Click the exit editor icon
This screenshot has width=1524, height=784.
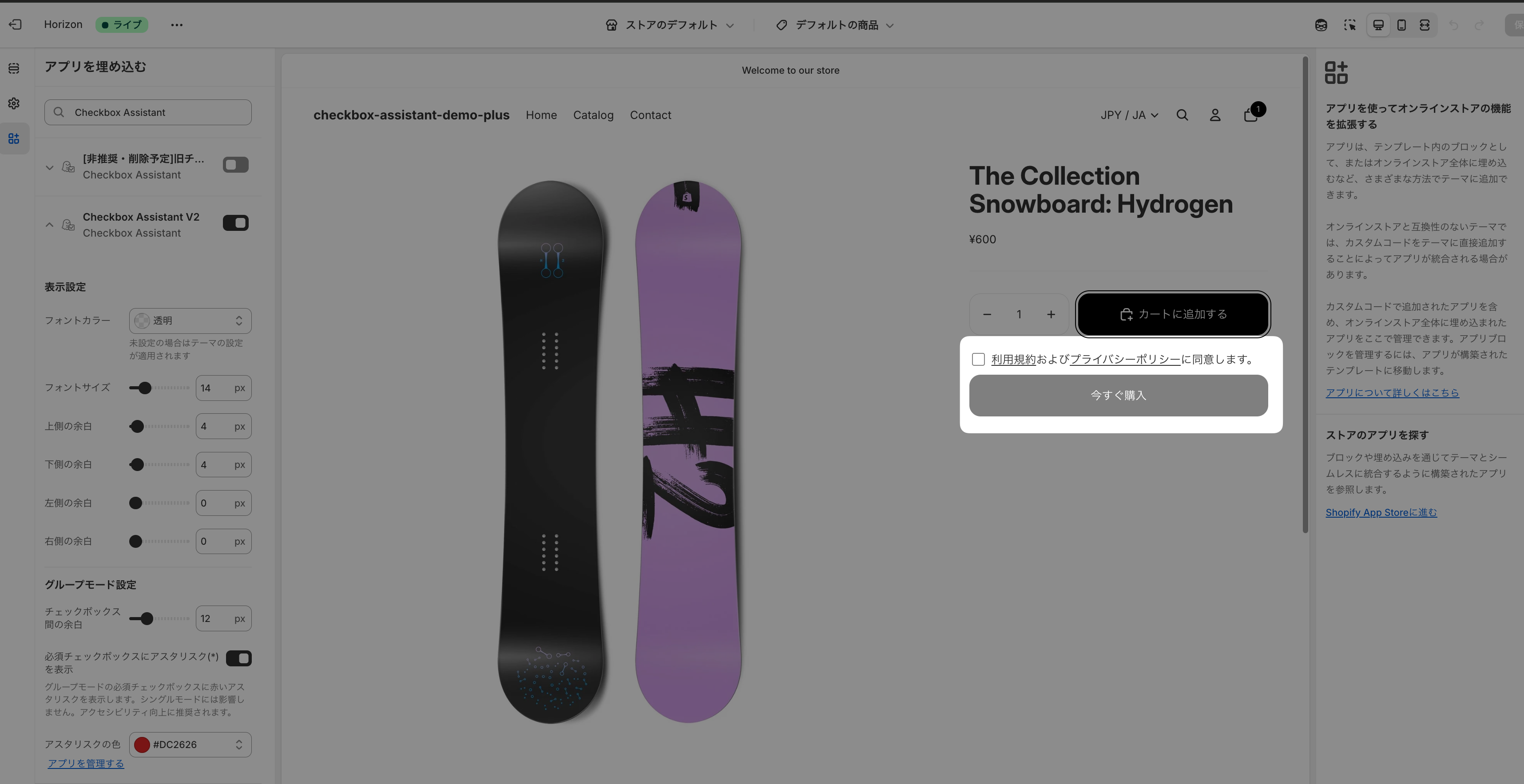tap(16, 25)
